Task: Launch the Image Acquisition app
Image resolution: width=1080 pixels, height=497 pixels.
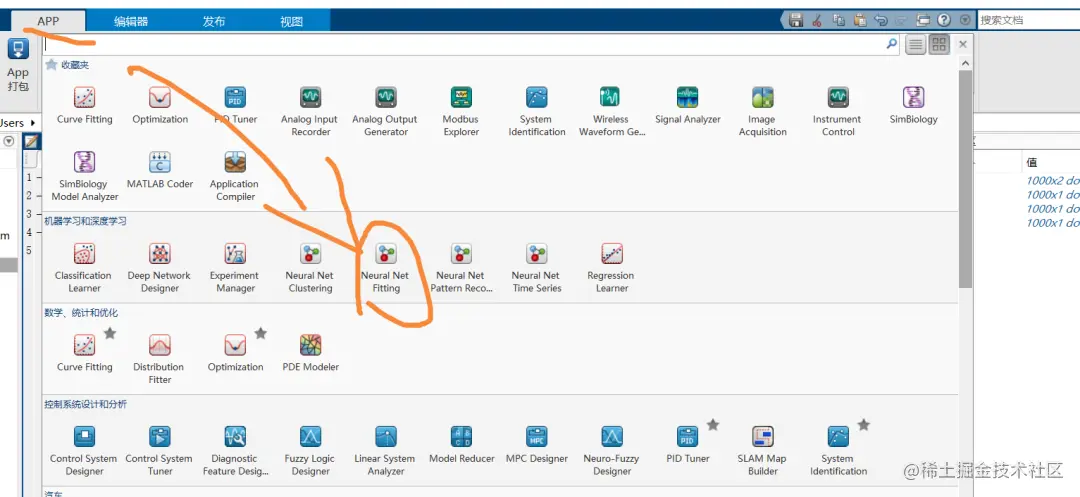Action: point(762,112)
